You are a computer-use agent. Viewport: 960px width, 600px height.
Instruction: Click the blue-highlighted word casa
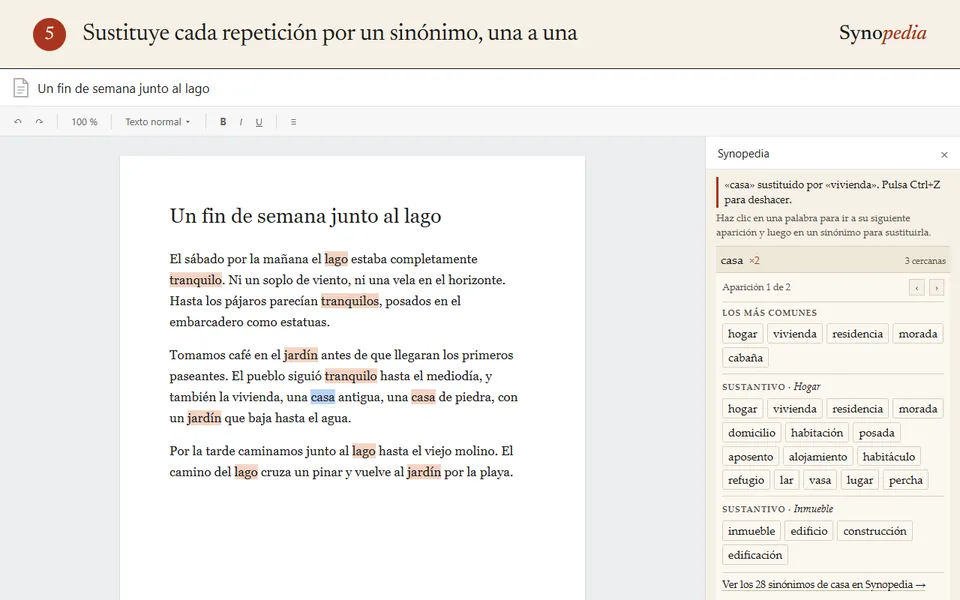pyautogui.click(x=323, y=397)
